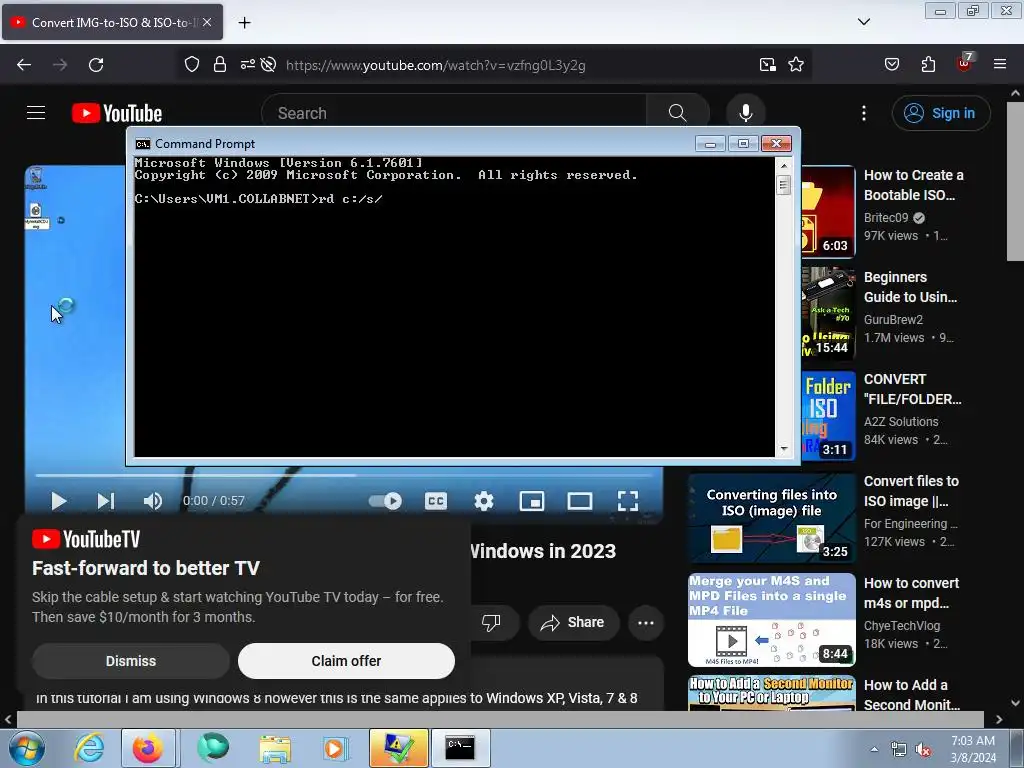The width and height of the screenshot is (1024, 768).
Task: Switch to Command Prompt taskbar button
Action: click(x=460, y=748)
